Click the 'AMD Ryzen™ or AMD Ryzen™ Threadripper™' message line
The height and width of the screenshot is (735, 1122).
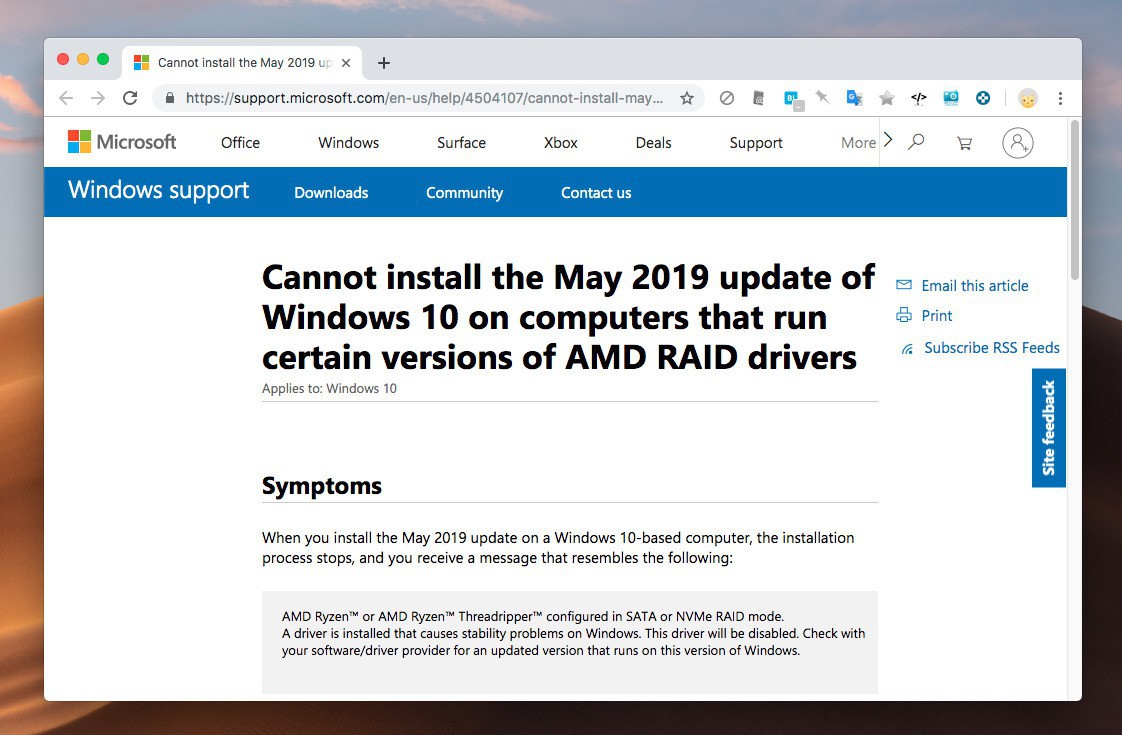click(533, 616)
